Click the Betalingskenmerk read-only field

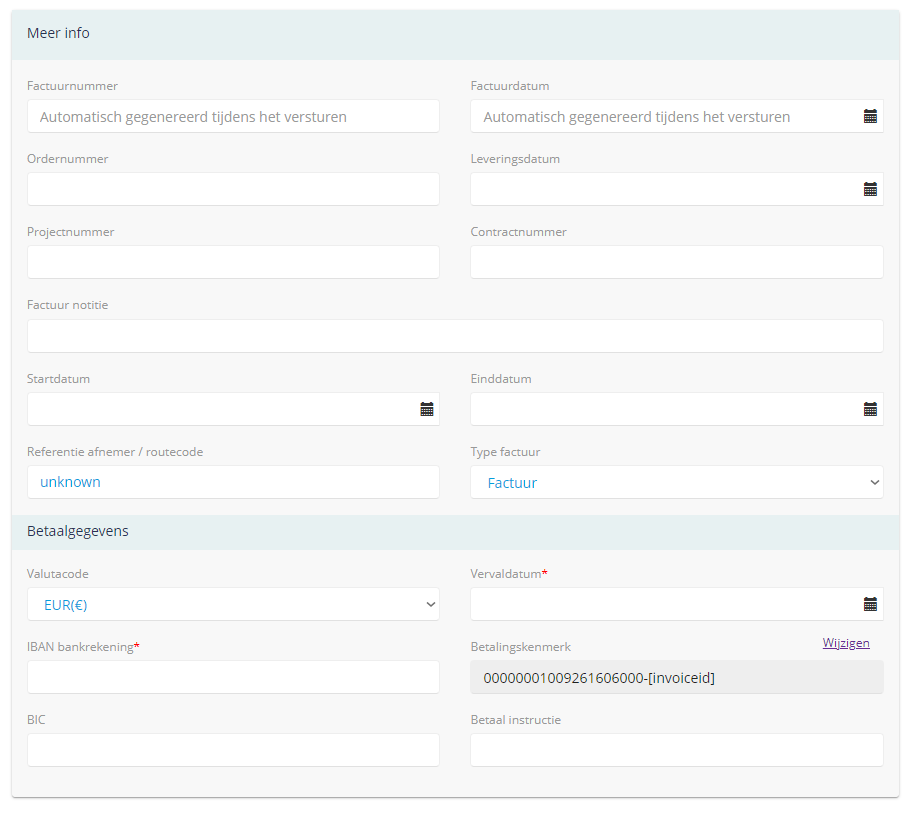pos(676,677)
